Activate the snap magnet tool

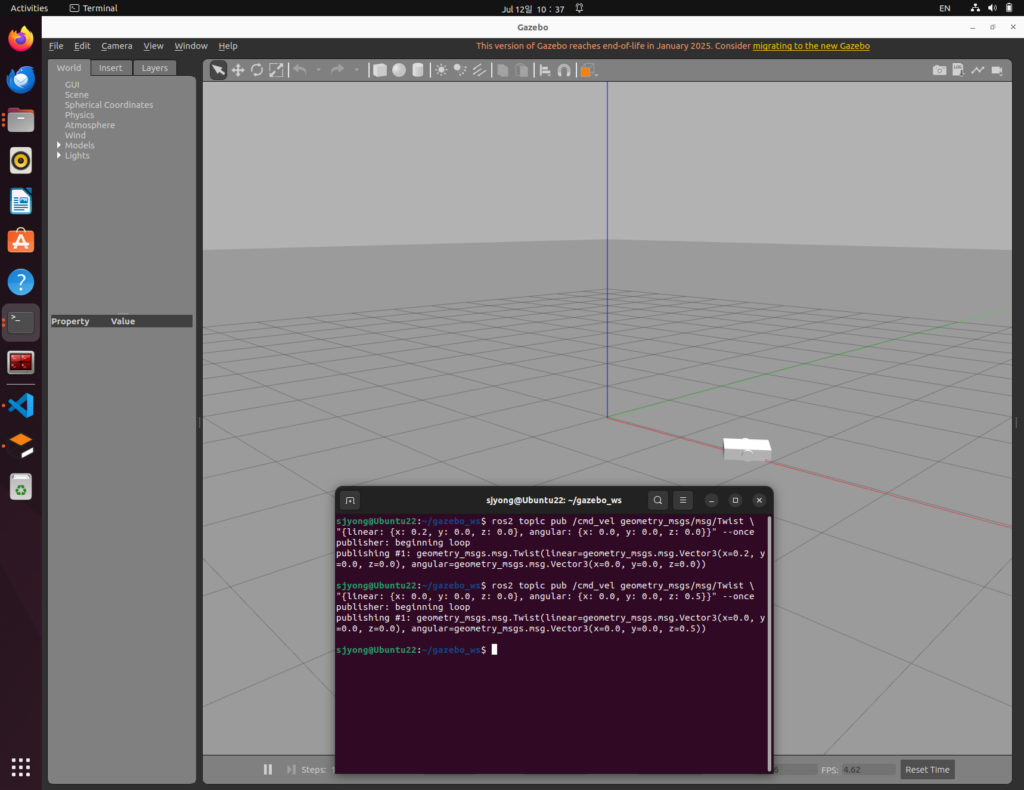click(x=564, y=70)
